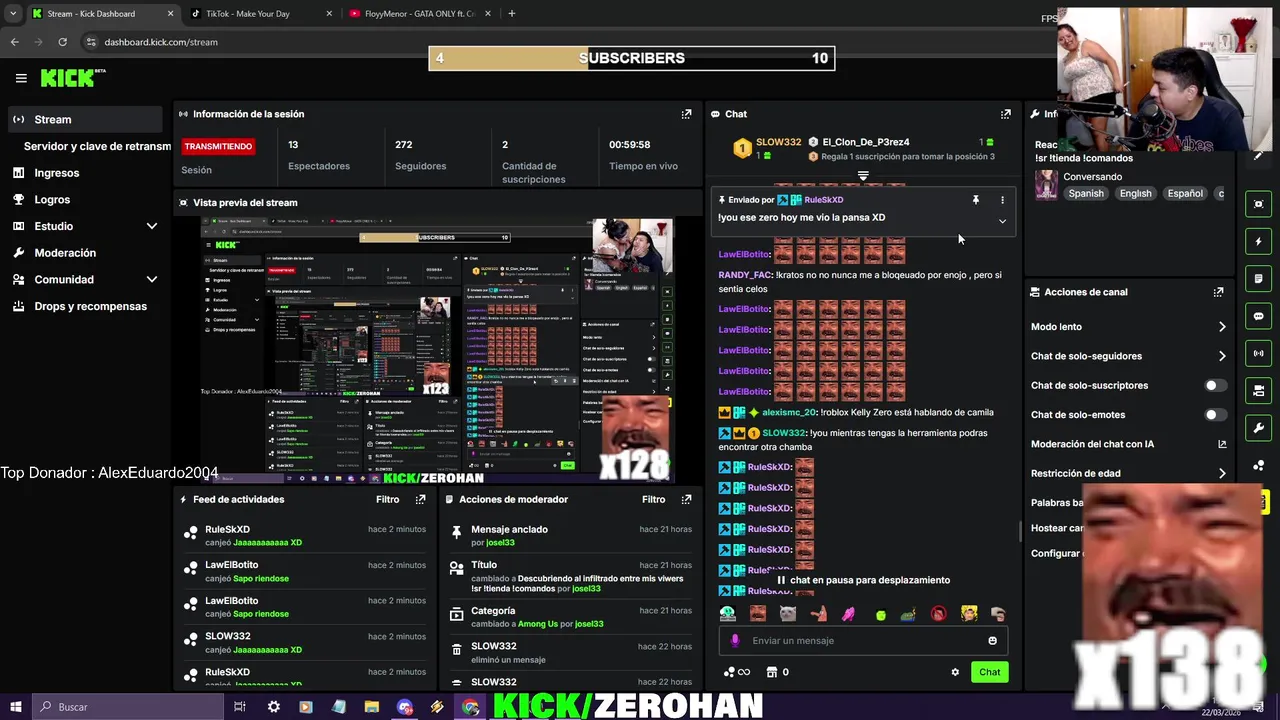Viewport: 1280px width, 720px height.
Task: Pop out the Acciones de moderador panel
Action: pos(686,499)
